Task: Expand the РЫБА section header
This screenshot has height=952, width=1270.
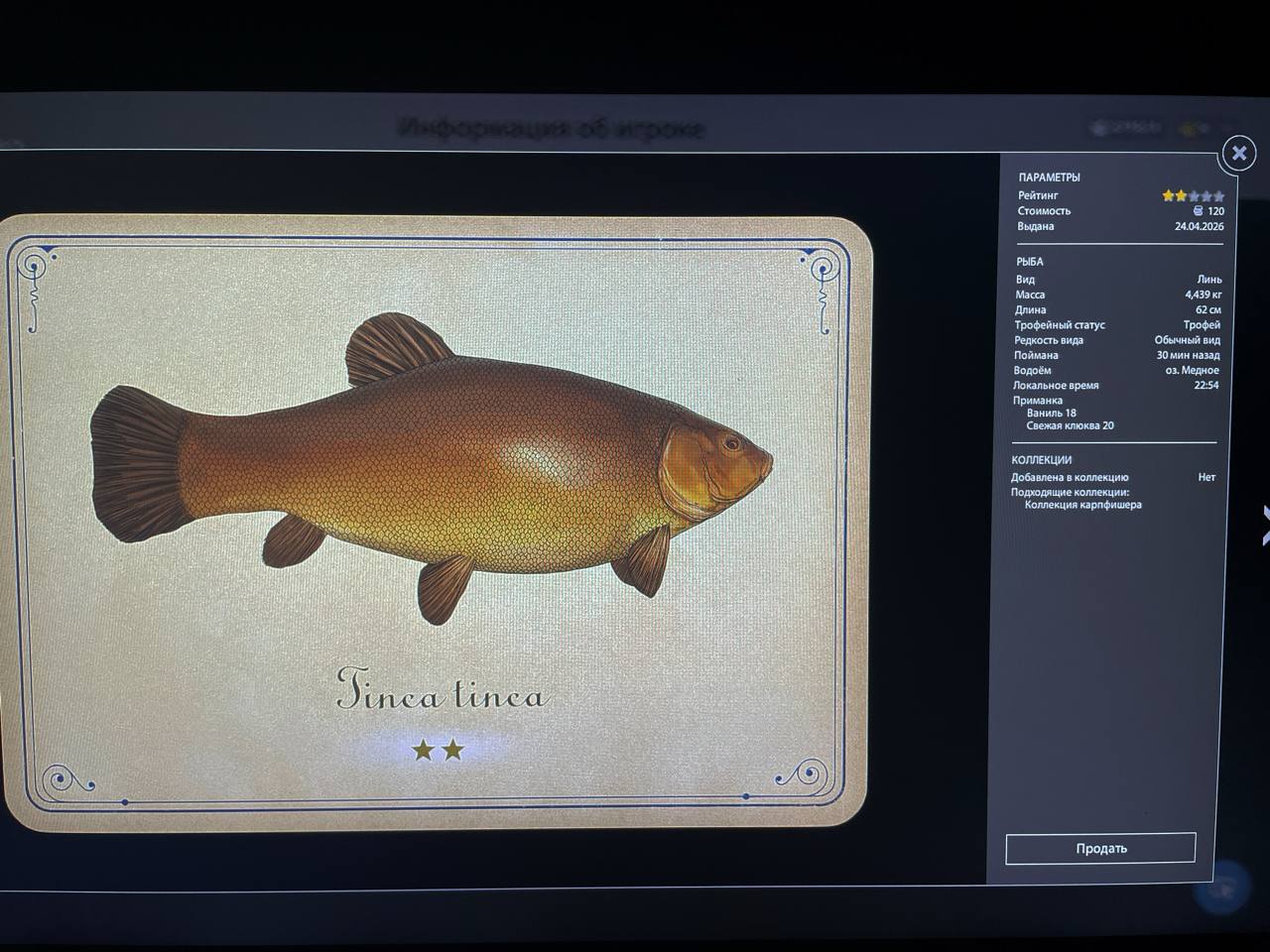Action: point(1030,261)
